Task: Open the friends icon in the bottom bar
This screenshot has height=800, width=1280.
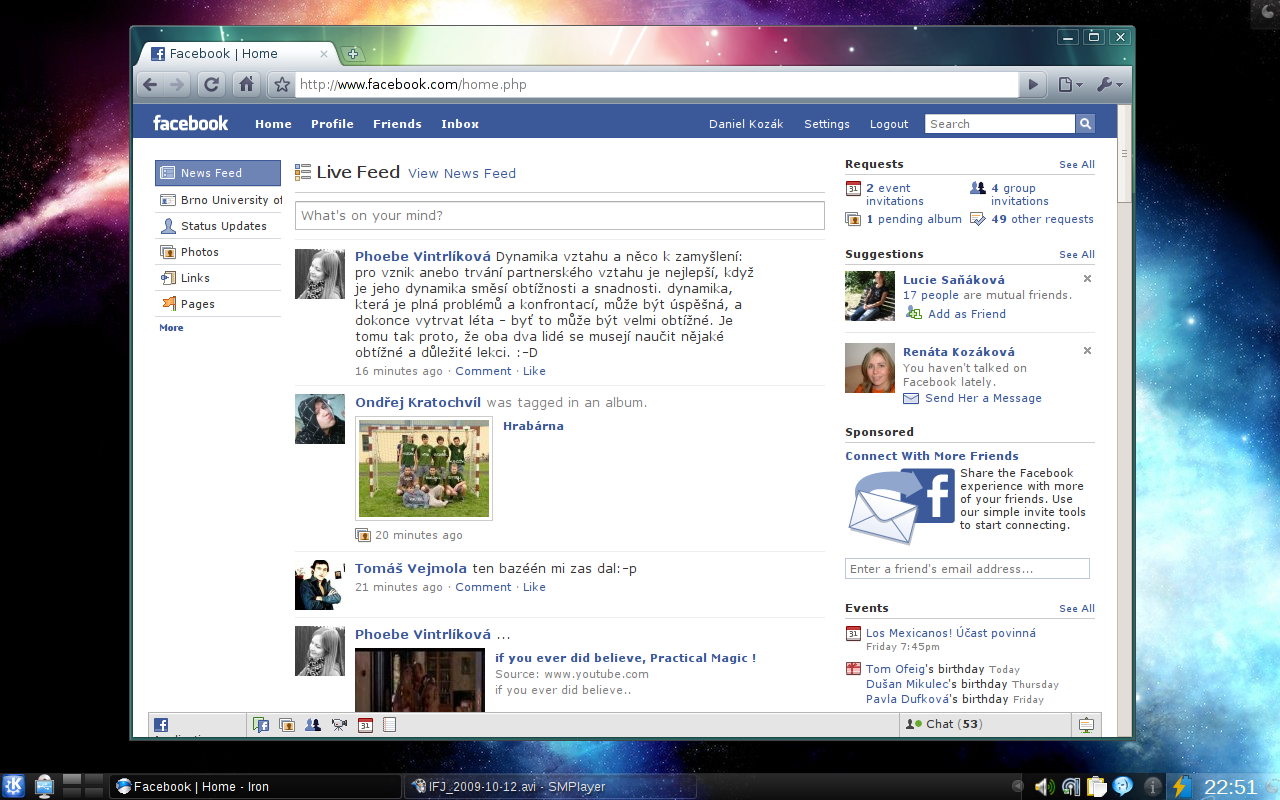Action: 313,725
